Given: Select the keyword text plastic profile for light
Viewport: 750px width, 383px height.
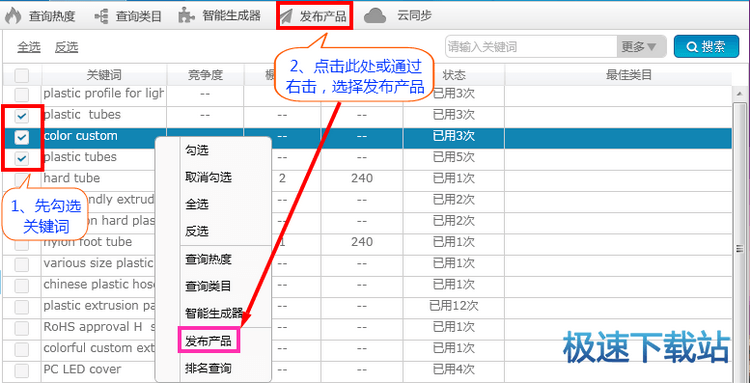Looking at the screenshot, I should pos(104,93).
